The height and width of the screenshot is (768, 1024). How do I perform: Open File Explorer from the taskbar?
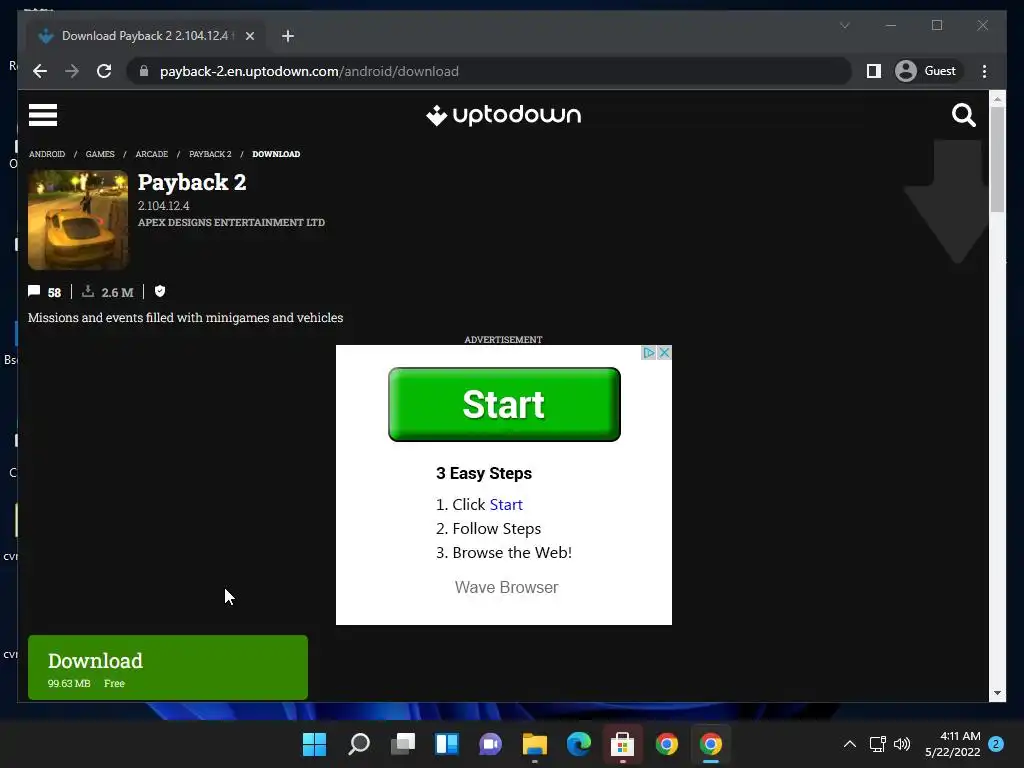click(x=535, y=744)
